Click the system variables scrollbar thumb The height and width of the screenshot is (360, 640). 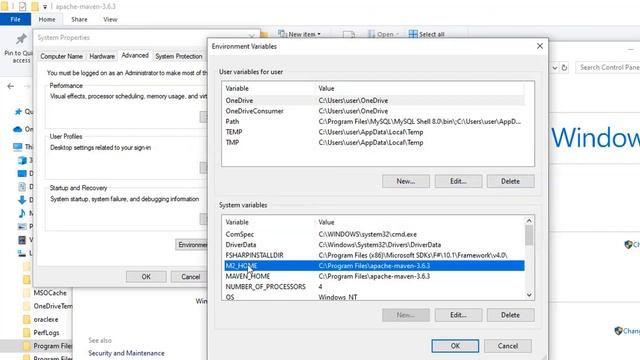pos(529,236)
